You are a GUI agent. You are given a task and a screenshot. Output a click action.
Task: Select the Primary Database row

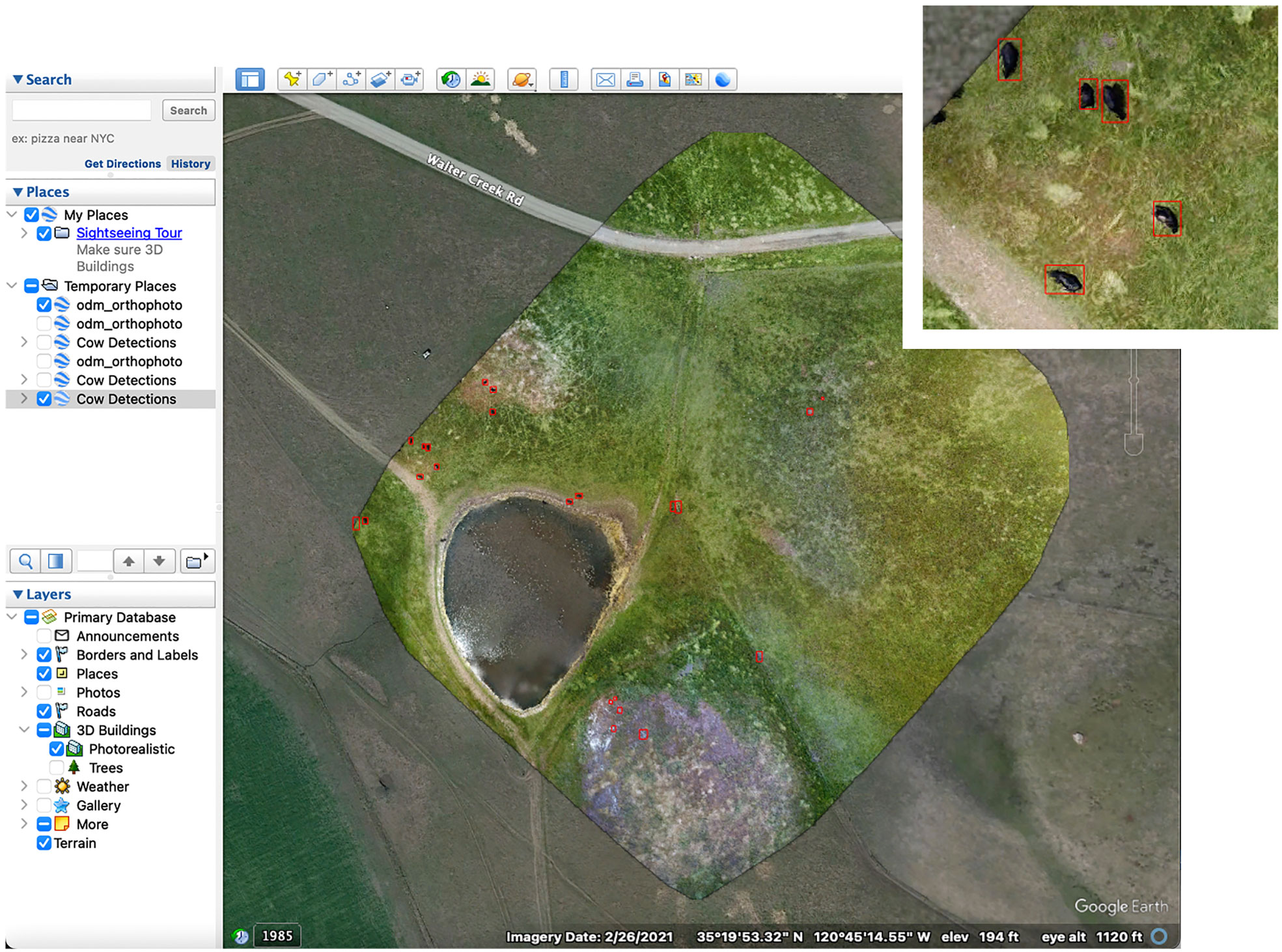pyautogui.click(x=111, y=617)
